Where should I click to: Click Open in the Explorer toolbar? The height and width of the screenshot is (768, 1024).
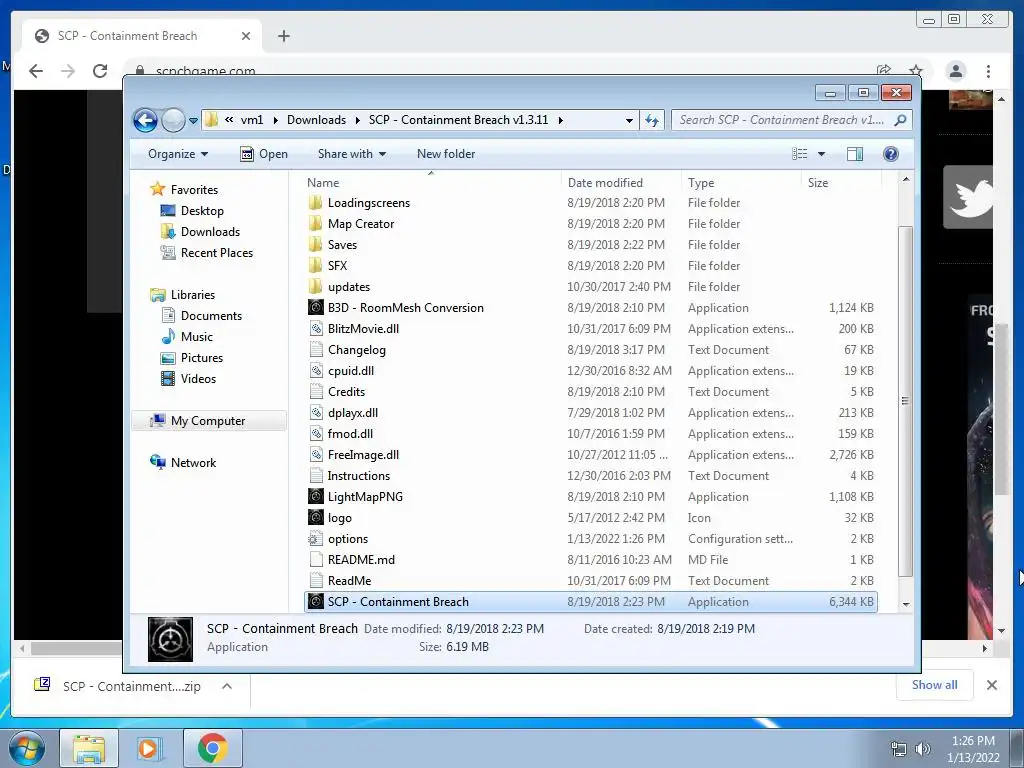(264, 154)
